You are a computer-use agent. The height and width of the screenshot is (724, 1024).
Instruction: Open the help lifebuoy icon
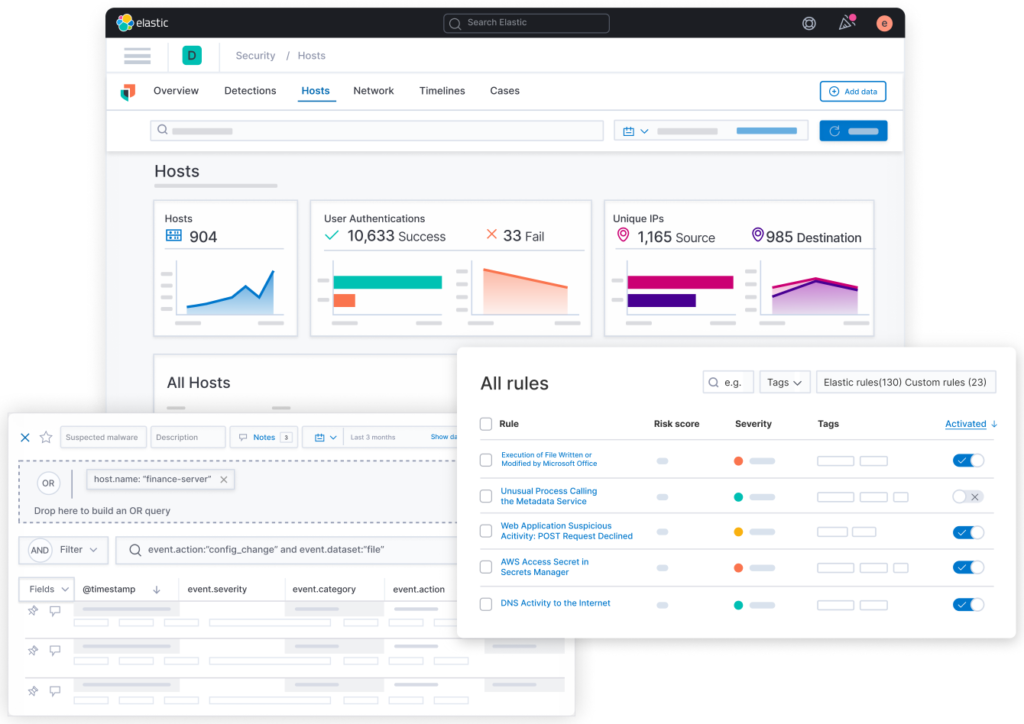pos(809,23)
